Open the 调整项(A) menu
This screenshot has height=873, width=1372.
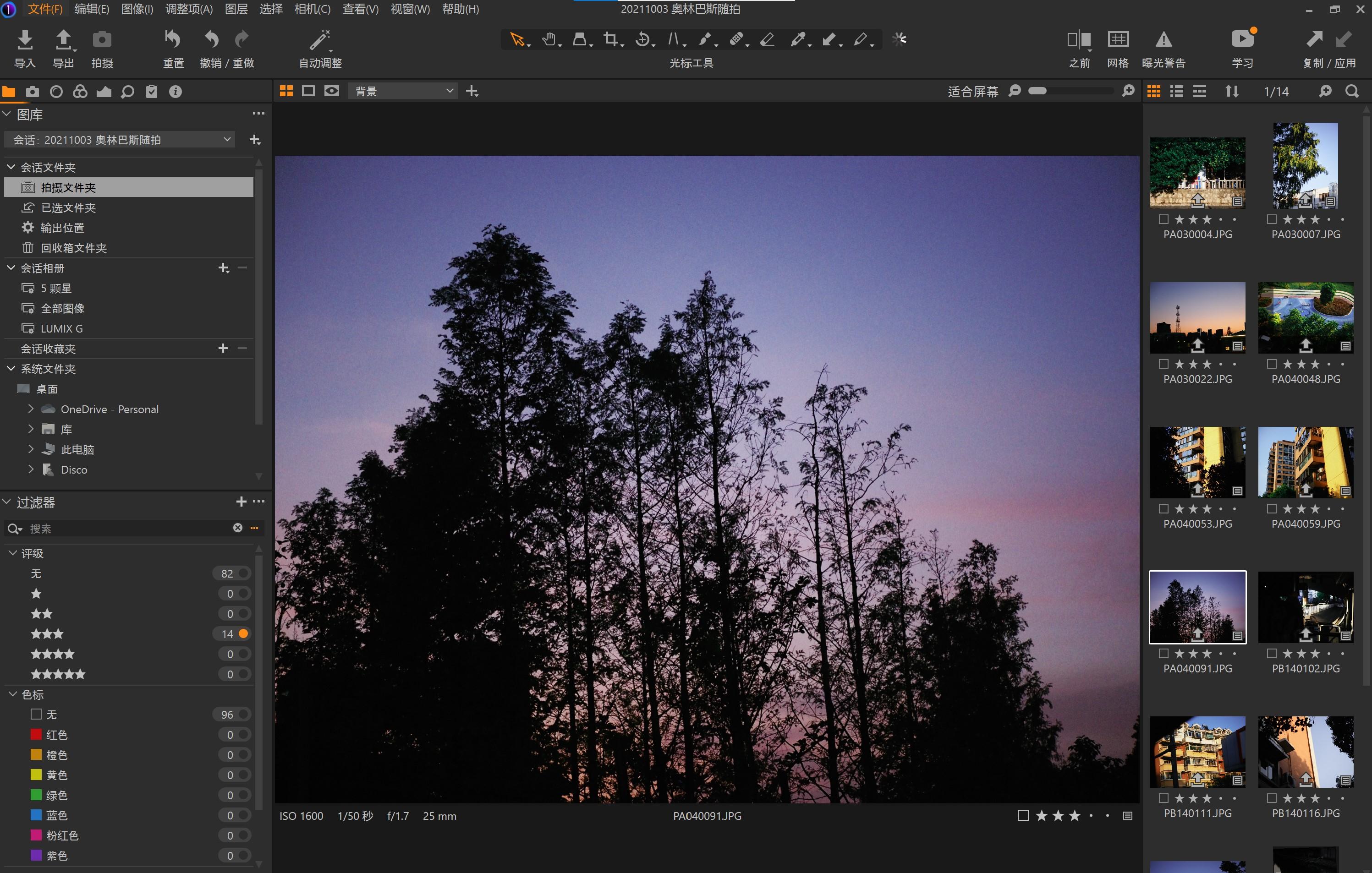pyautogui.click(x=189, y=9)
